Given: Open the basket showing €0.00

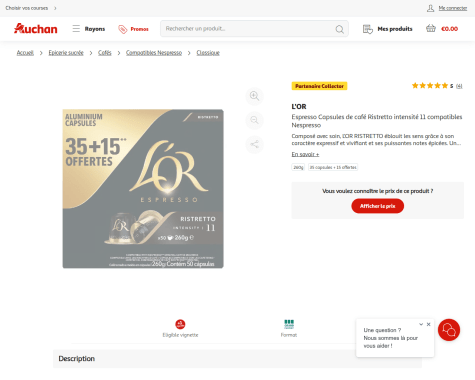Looking at the screenshot, I should (442, 29).
